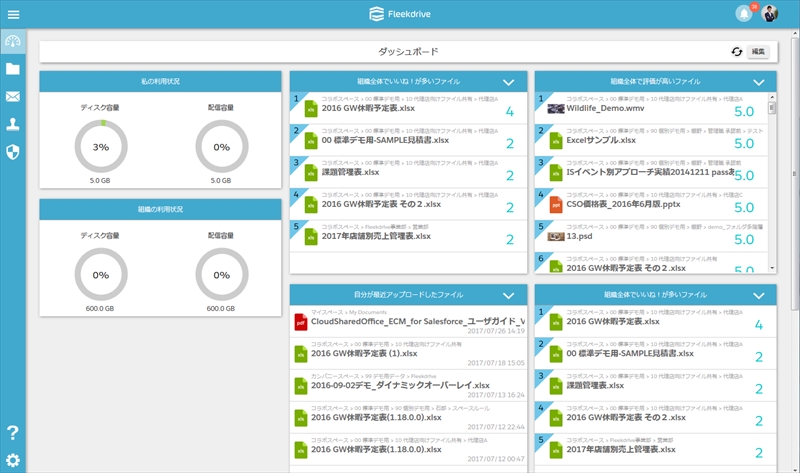Open the settings gear icon

click(x=13, y=460)
